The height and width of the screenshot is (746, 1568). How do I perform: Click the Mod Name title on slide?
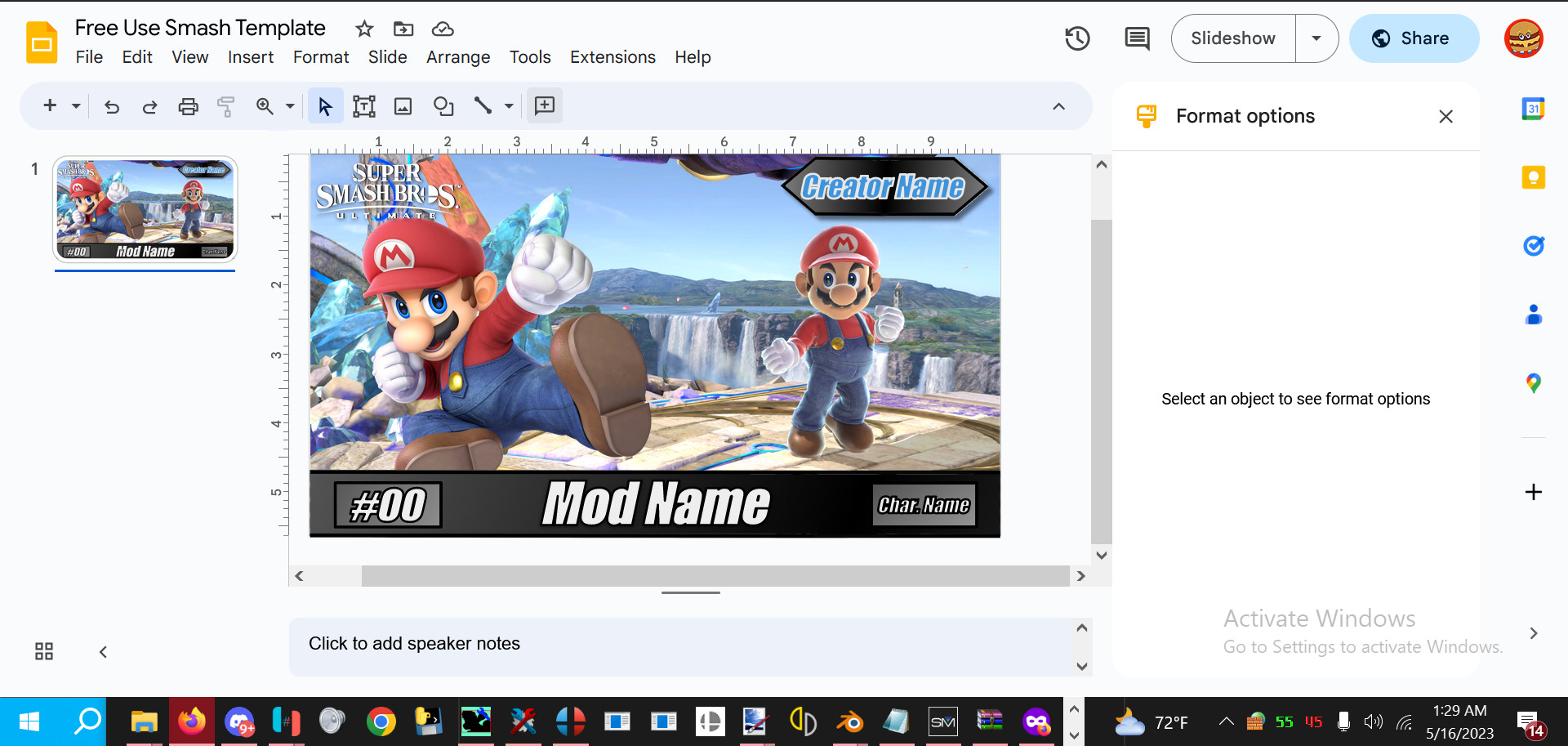coord(656,503)
